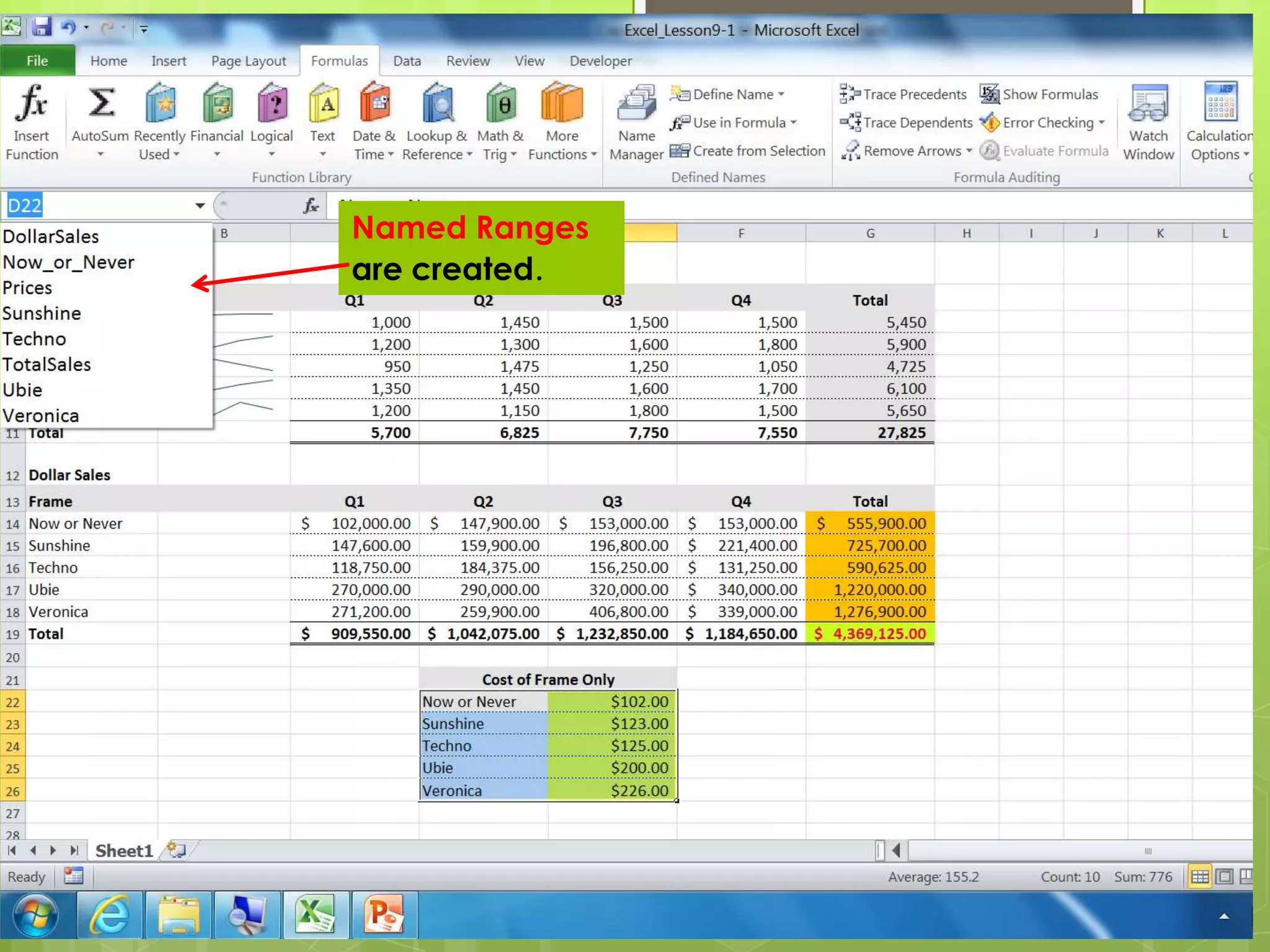Open the AutoSum sigma button
1270x952 pixels.
click(100, 104)
